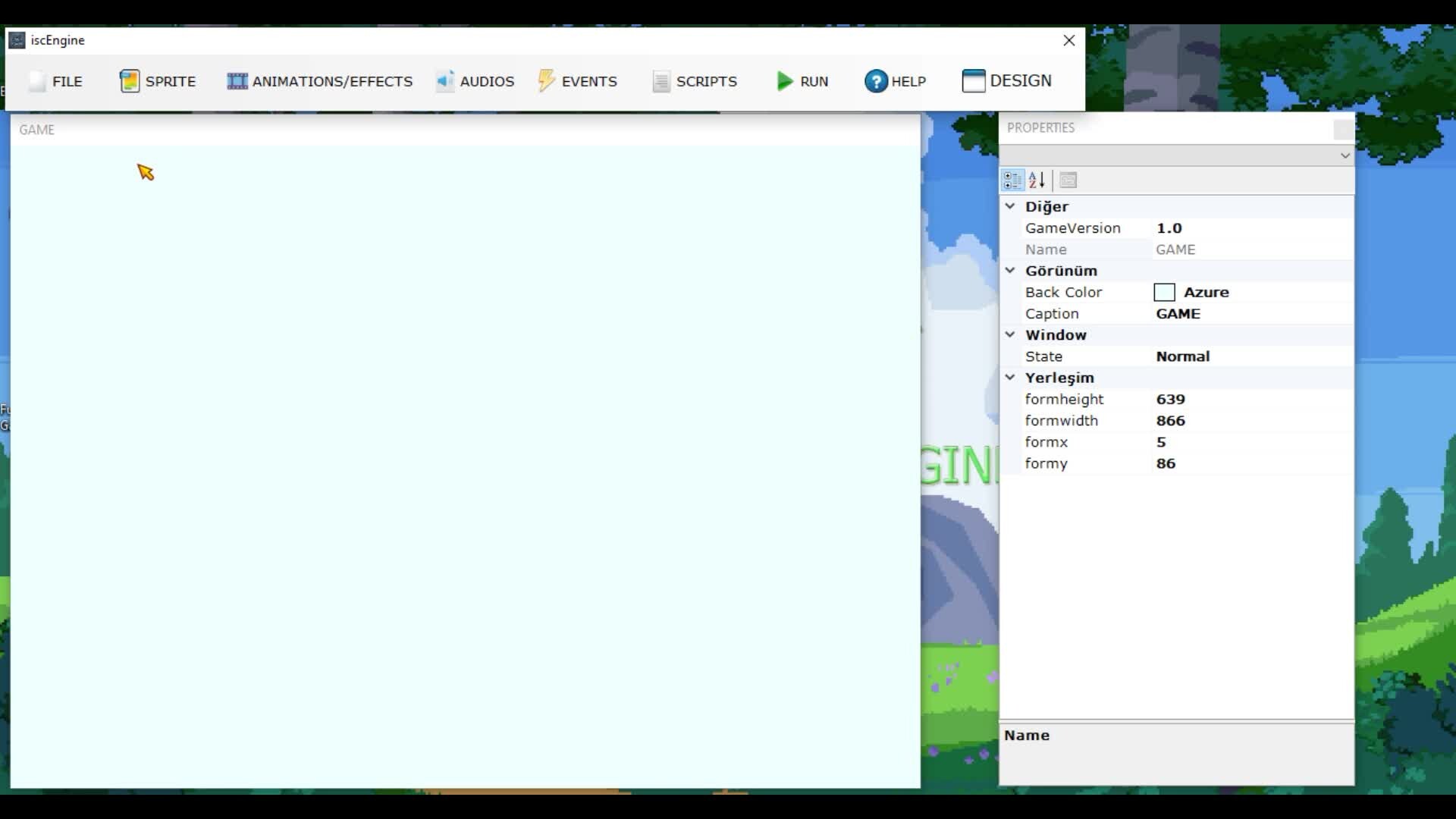Open the FILE menu

(56, 81)
